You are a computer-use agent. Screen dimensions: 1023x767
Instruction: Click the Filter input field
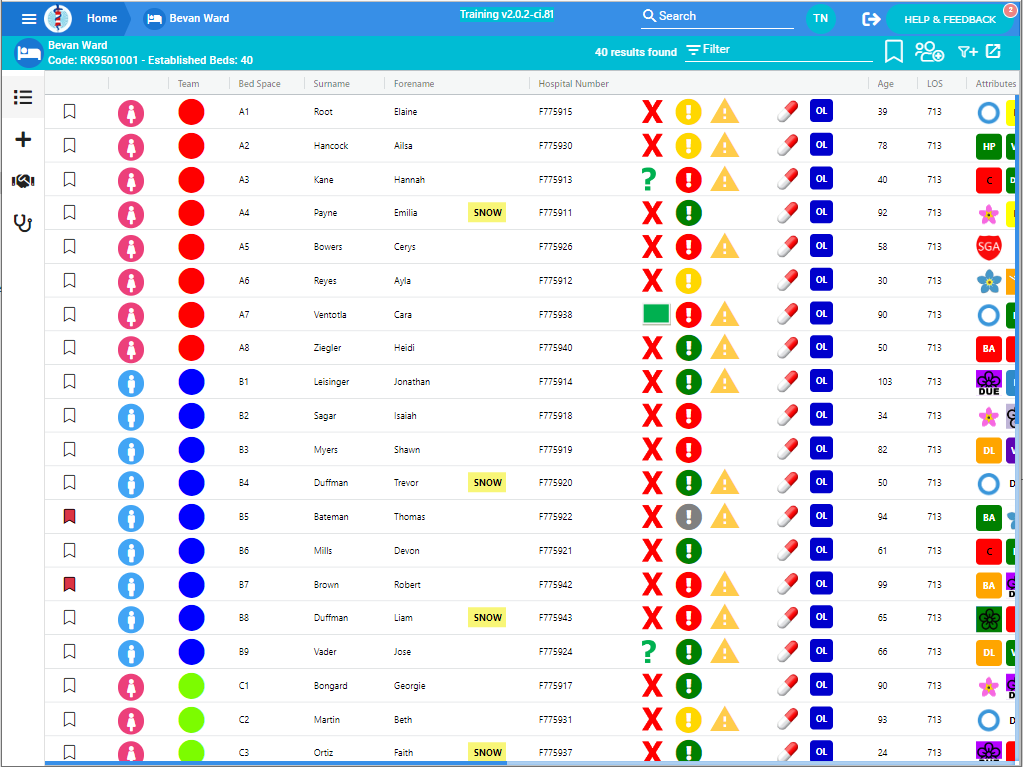(778, 50)
